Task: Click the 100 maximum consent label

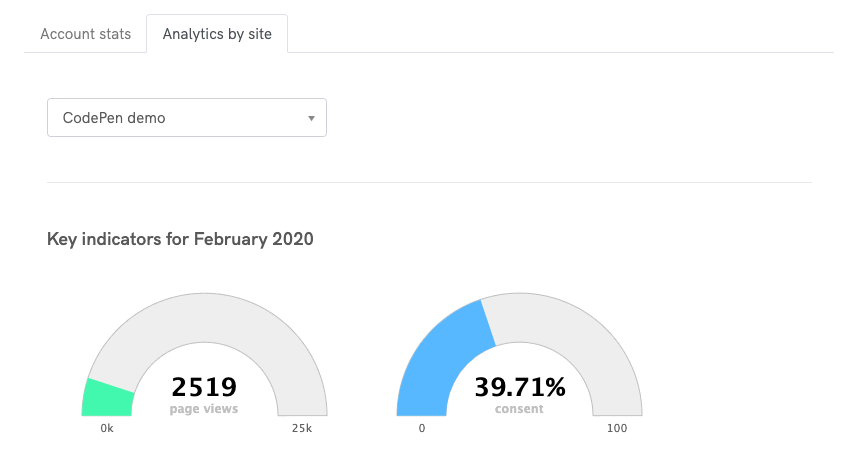Action: click(x=617, y=428)
